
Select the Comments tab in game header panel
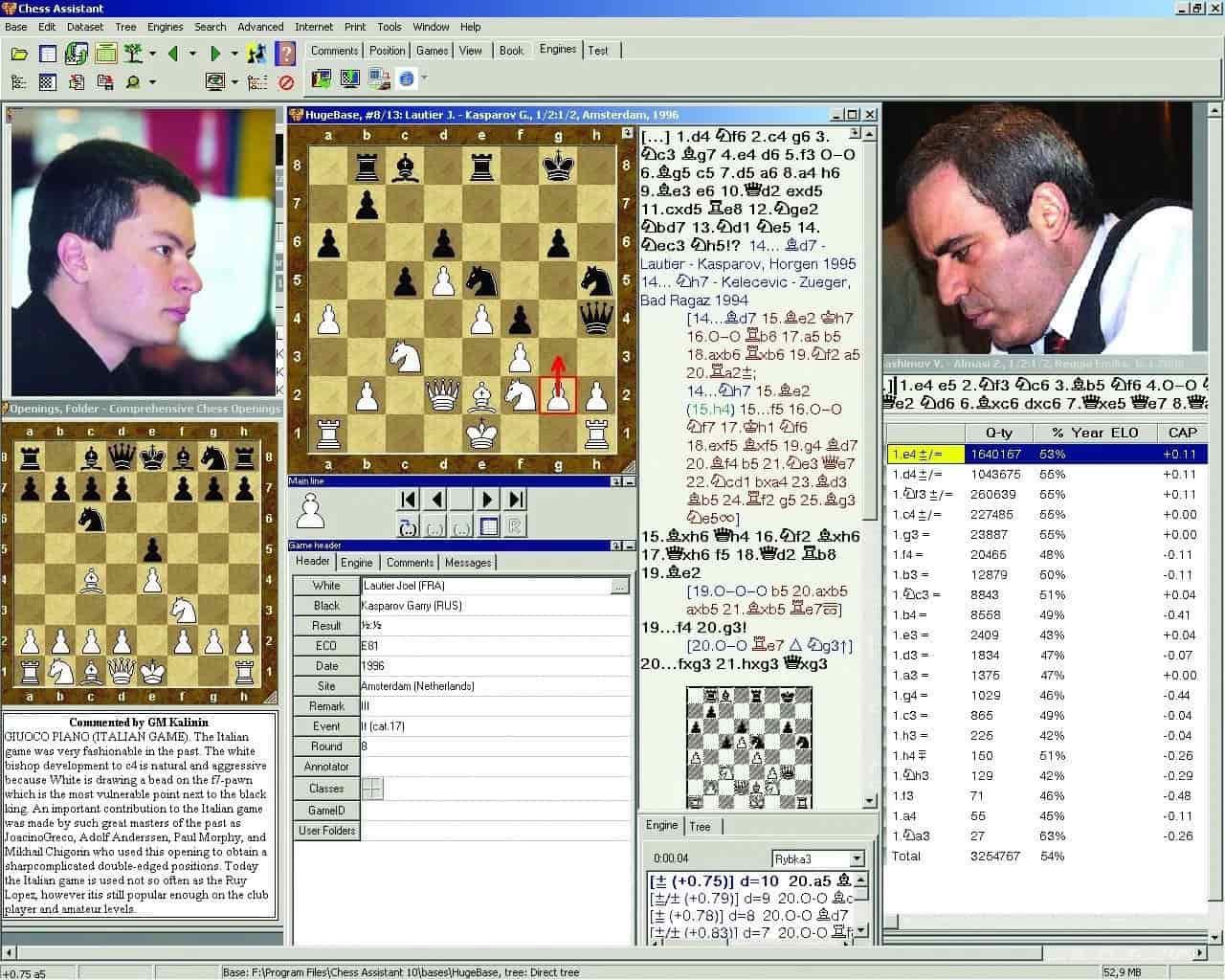[410, 563]
